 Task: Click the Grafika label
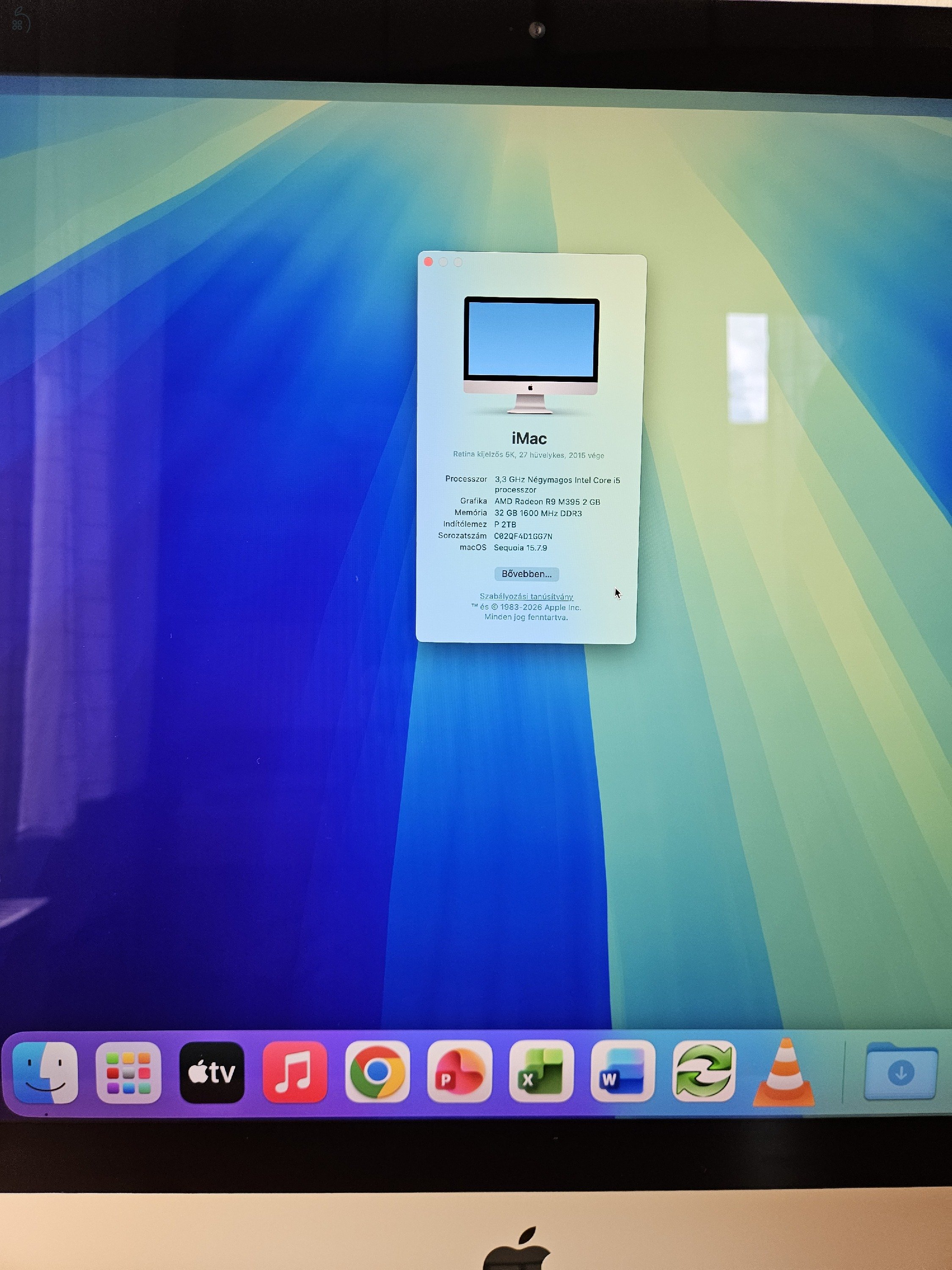pos(473,501)
